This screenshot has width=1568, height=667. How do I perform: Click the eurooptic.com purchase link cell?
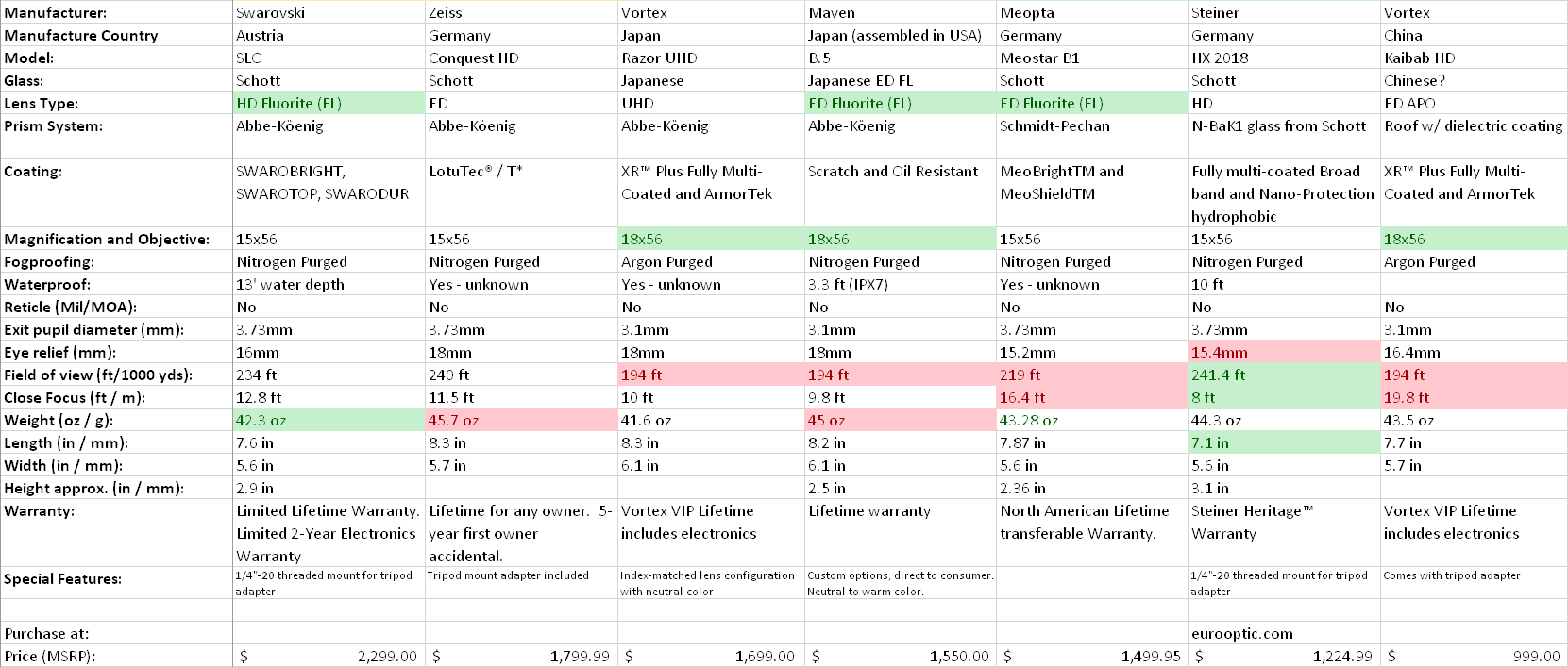(1284, 633)
